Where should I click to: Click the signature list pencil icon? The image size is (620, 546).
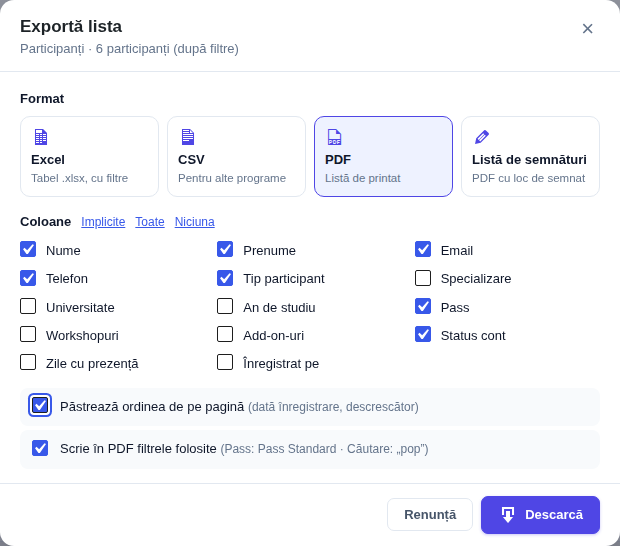pyautogui.click(x=482, y=137)
